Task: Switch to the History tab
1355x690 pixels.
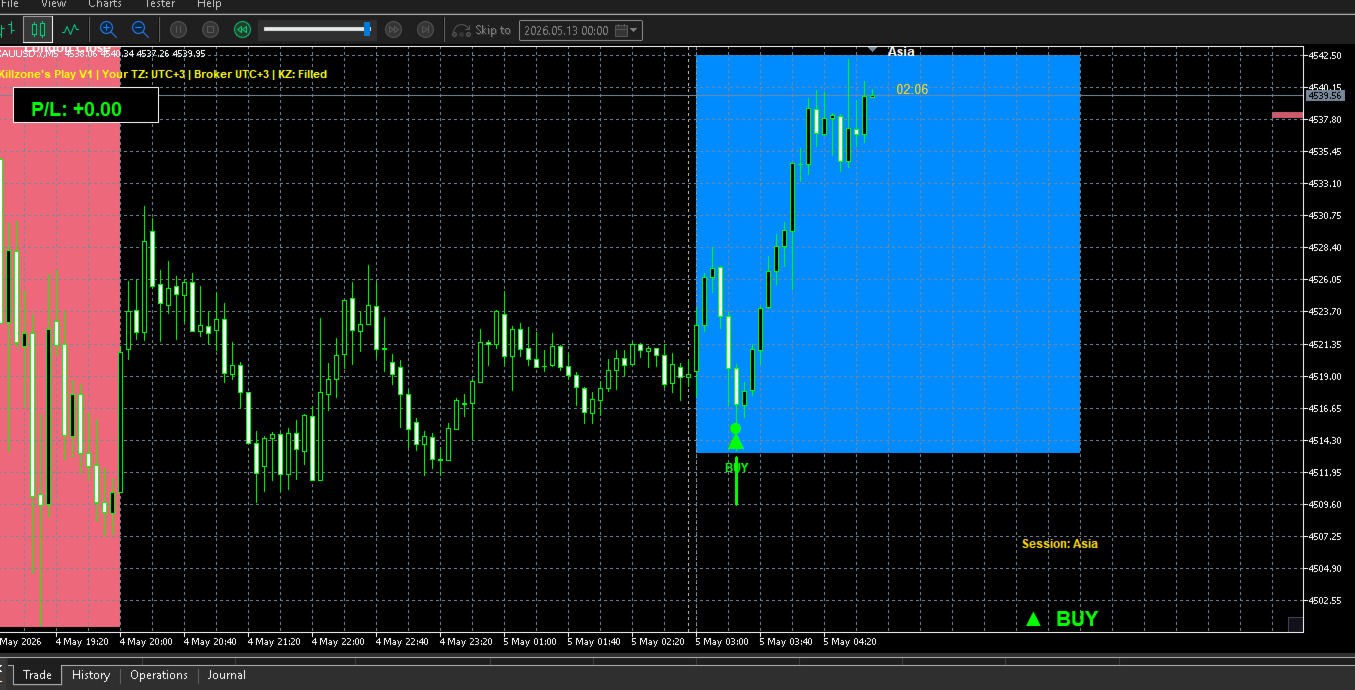Action: tap(91, 675)
